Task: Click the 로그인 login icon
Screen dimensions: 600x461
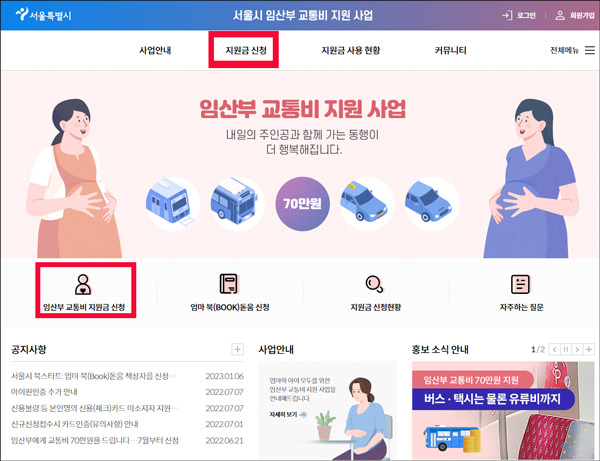Action: (507, 15)
